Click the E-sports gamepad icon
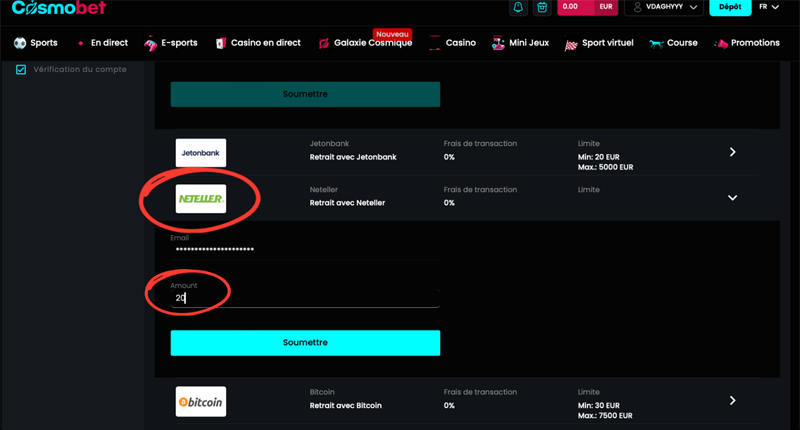The width and height of the screenshot is (800, 430). tap(151, 44)
